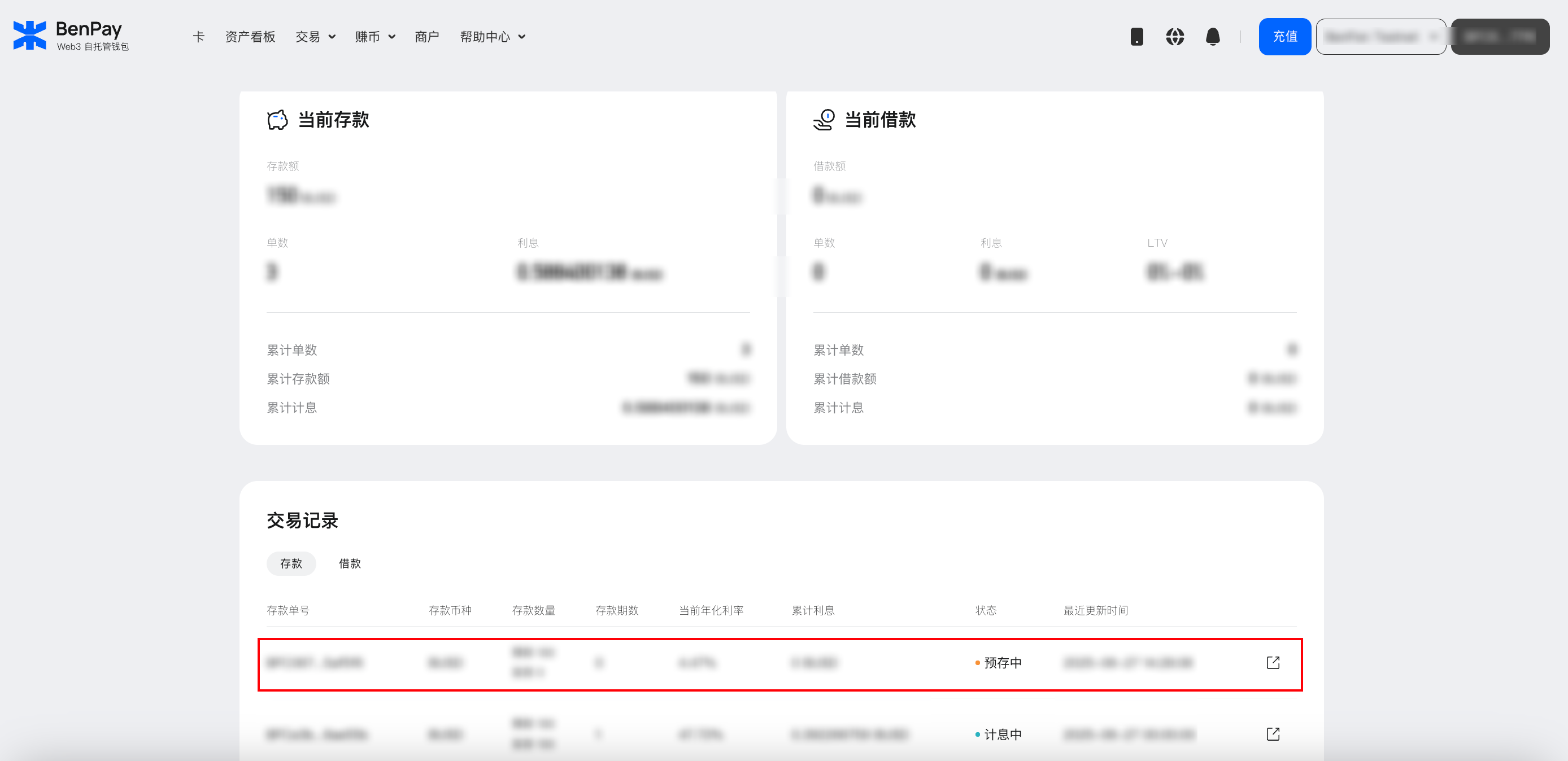Screen dimensions: 1568x761
Task: Click the 交易记录 heading
Action: coord(302,521)
